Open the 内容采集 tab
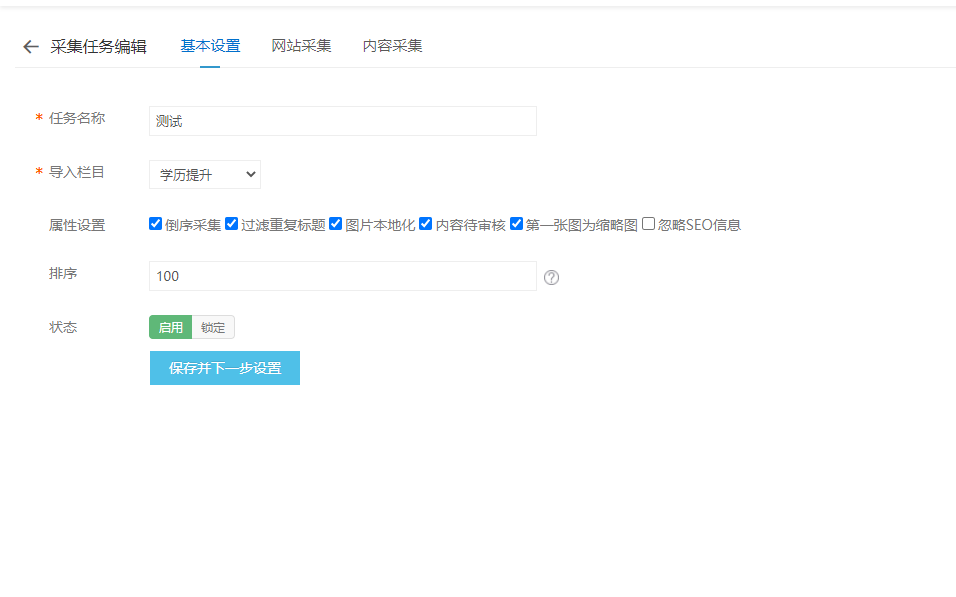956x597 pixels. 394,45
